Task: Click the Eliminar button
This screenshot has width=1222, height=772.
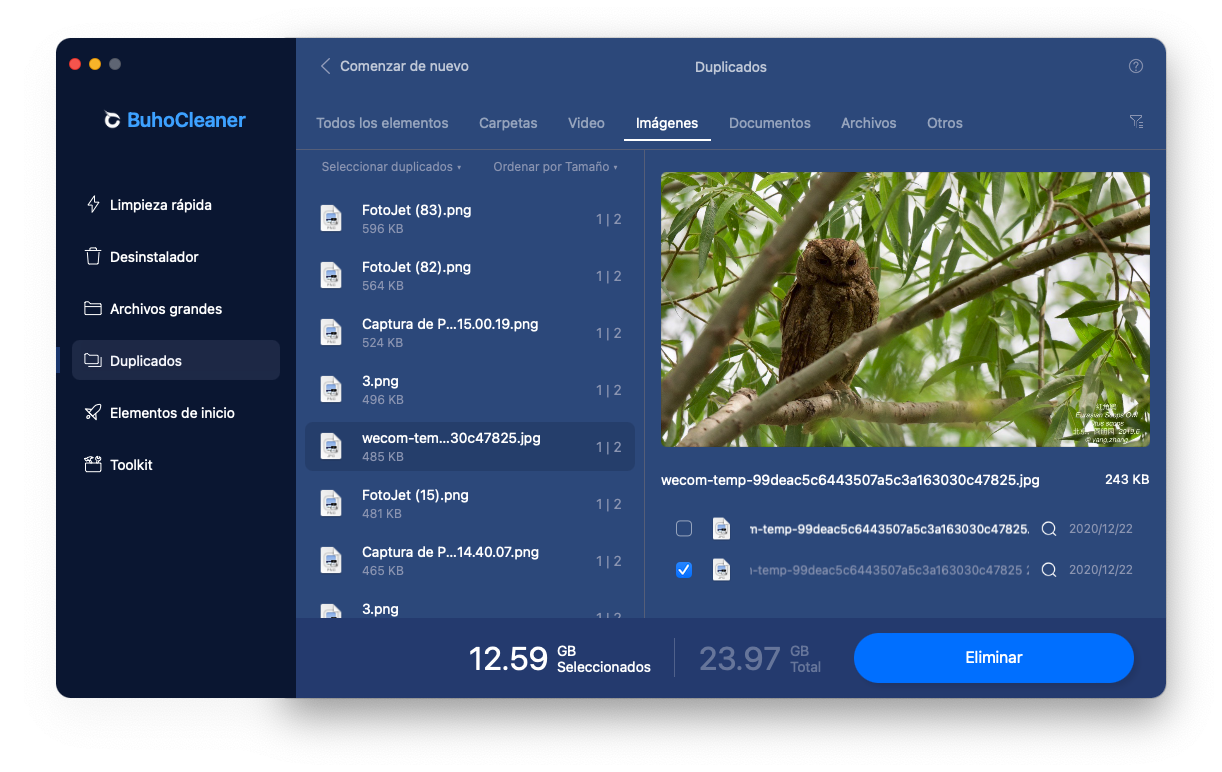Action: [993, 657]
